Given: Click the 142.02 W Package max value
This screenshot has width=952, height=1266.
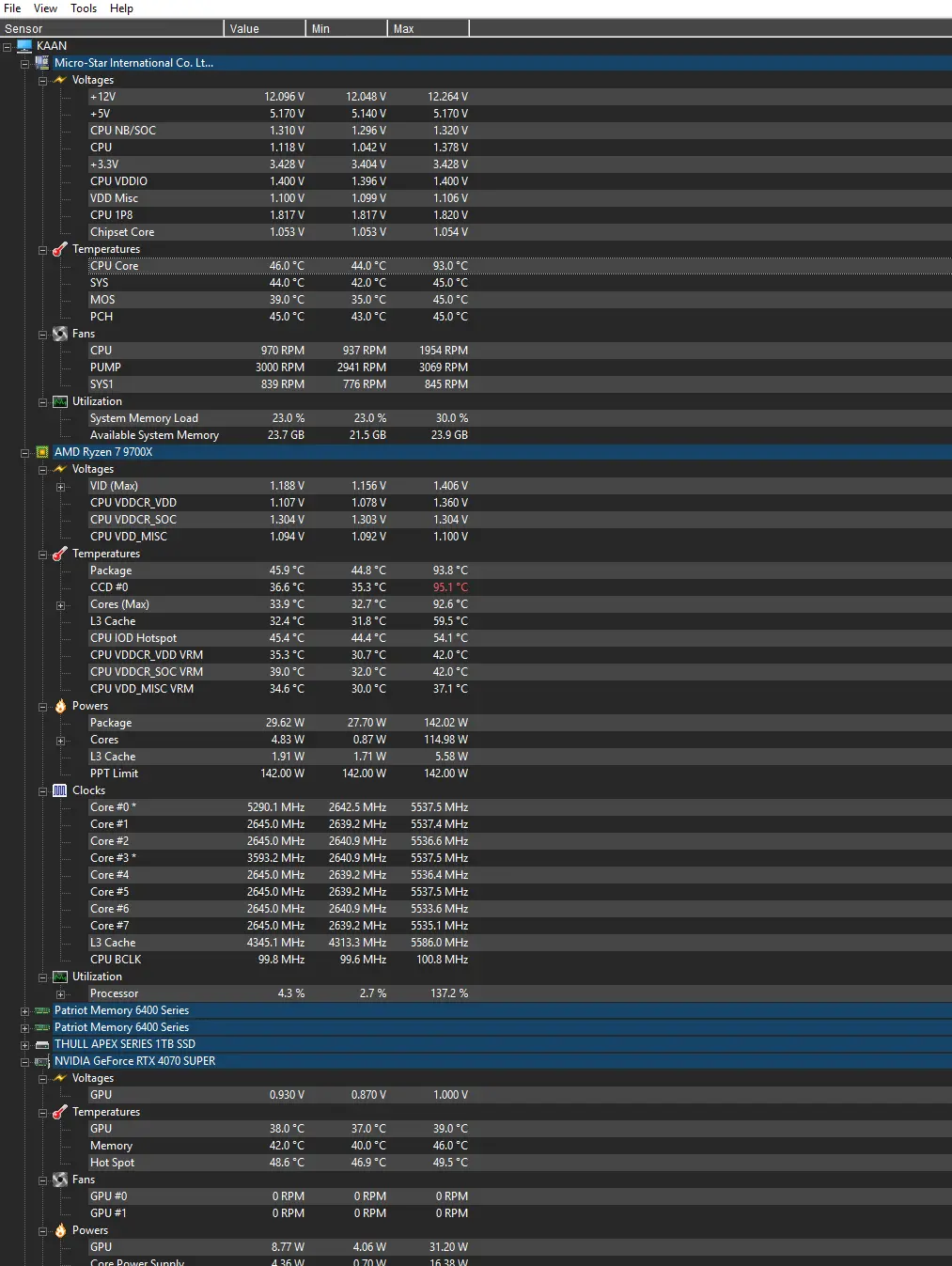Looking at the screenshot, I should (445, 723).
